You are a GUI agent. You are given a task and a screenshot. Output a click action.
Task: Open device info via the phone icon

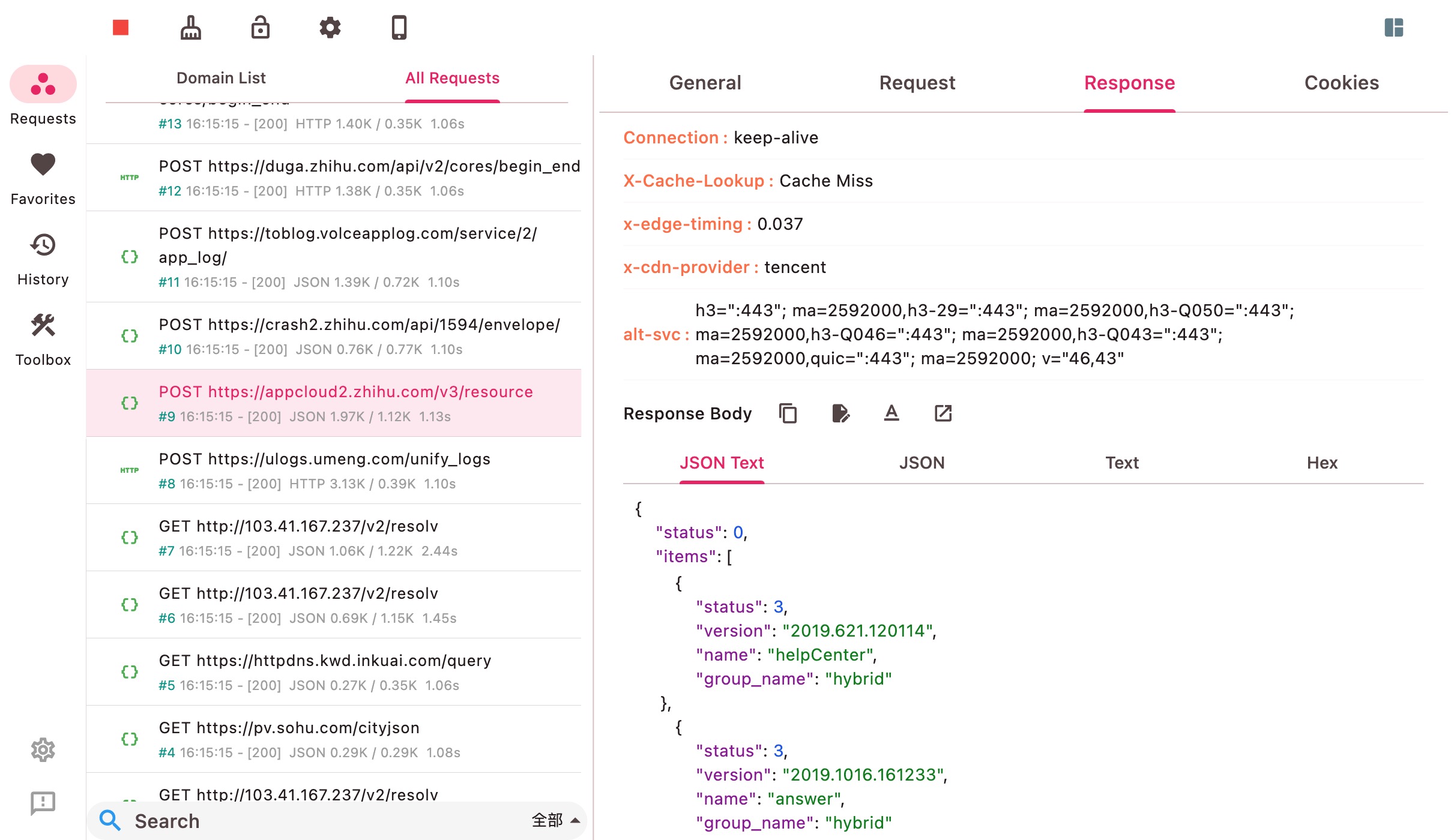click(399, 27)
